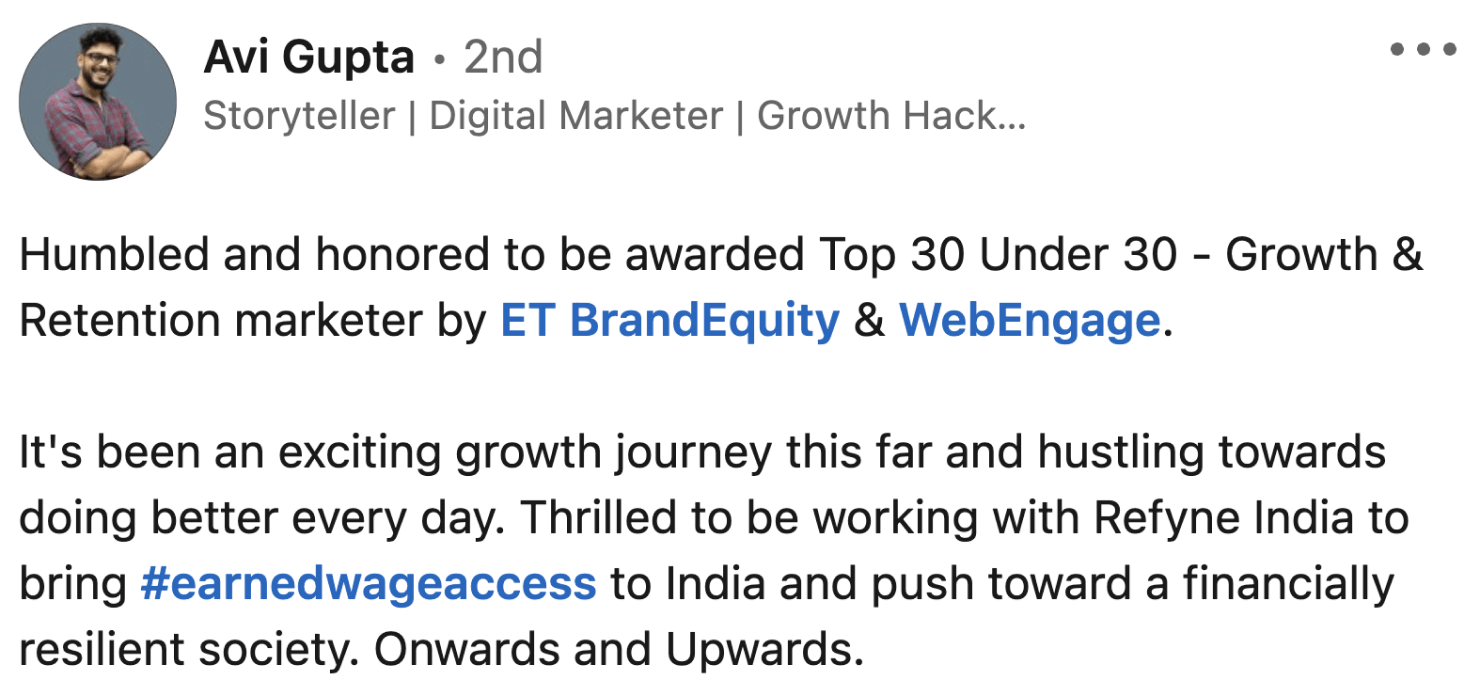
Task: Open Avi Gupta's profile via name
Action: pyautogui.click(x=308, y=58)
